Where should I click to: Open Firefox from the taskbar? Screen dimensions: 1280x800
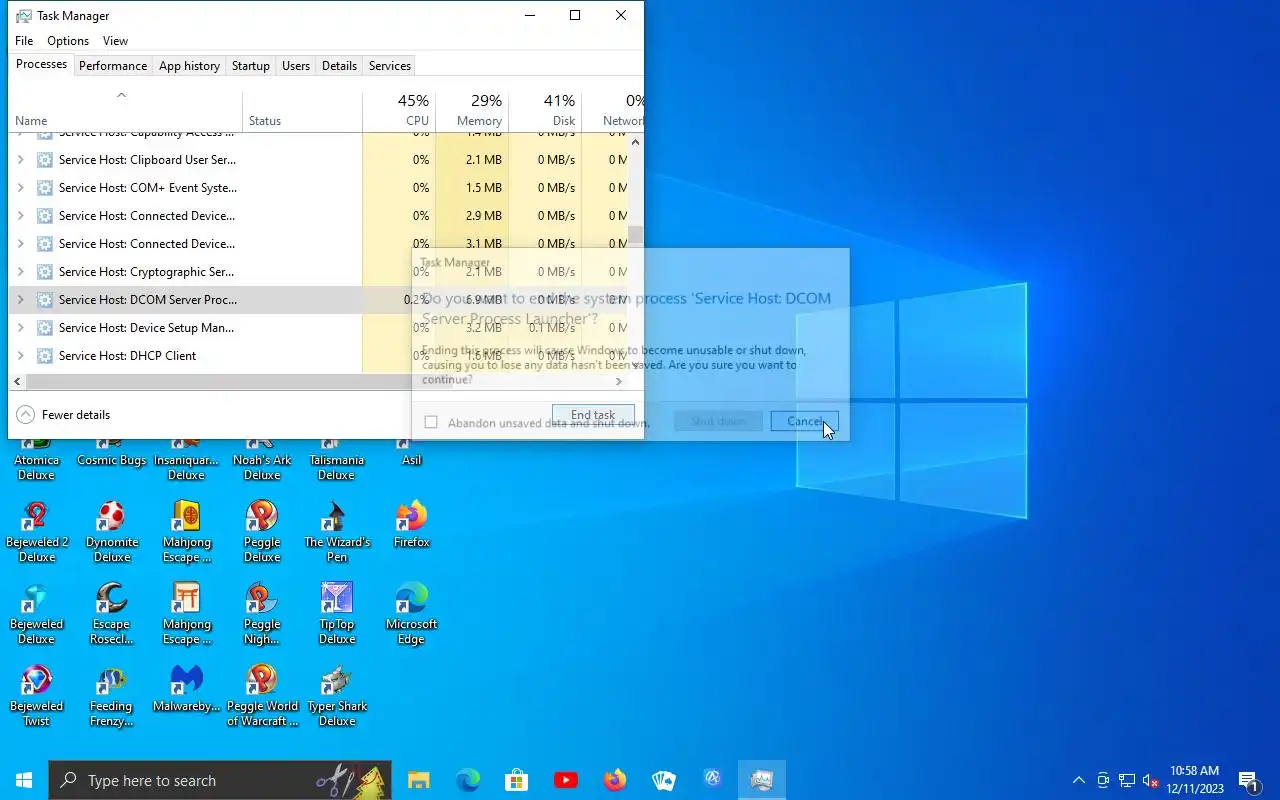click(614, 780)
